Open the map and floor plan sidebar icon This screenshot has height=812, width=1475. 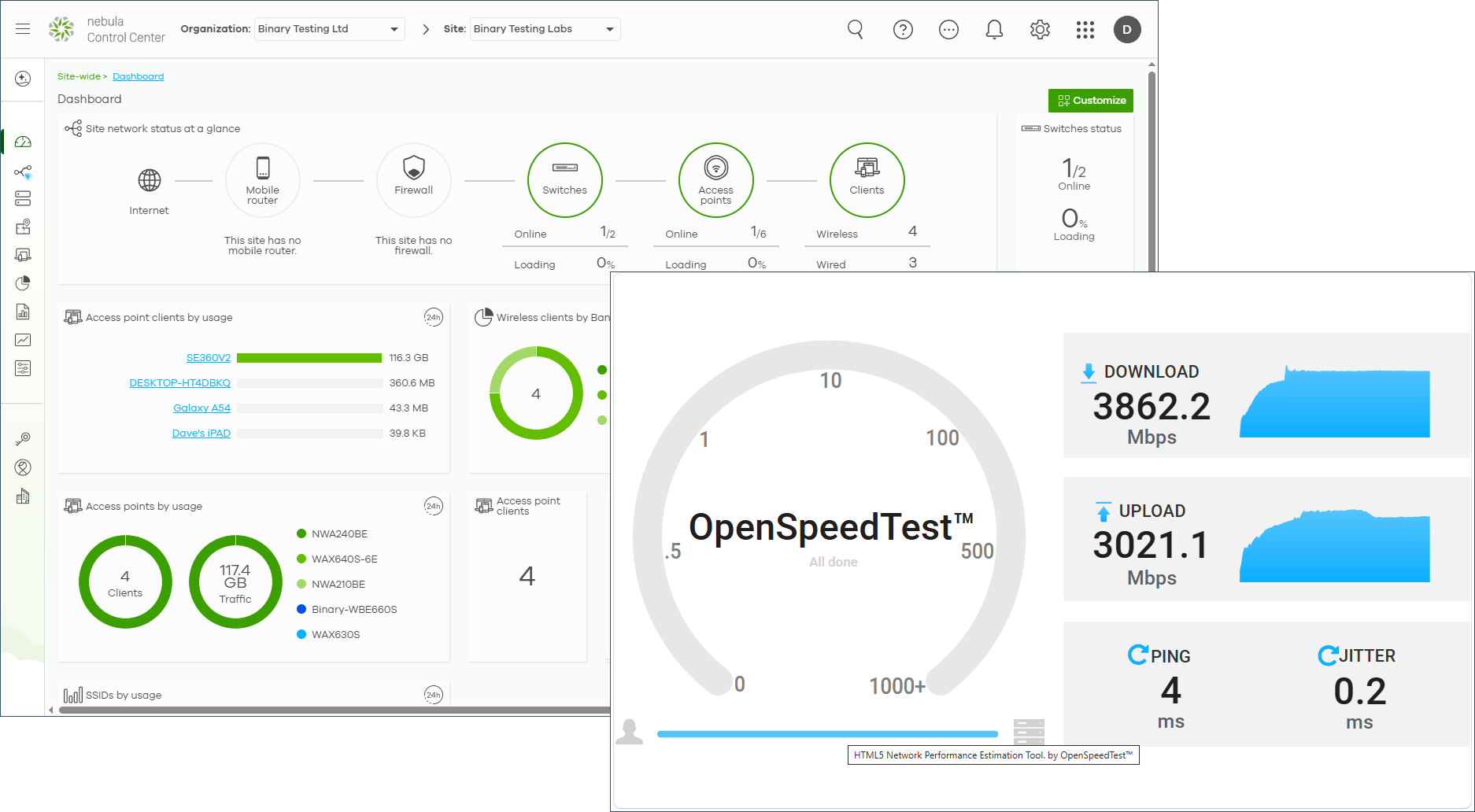[x=23, y=227]
